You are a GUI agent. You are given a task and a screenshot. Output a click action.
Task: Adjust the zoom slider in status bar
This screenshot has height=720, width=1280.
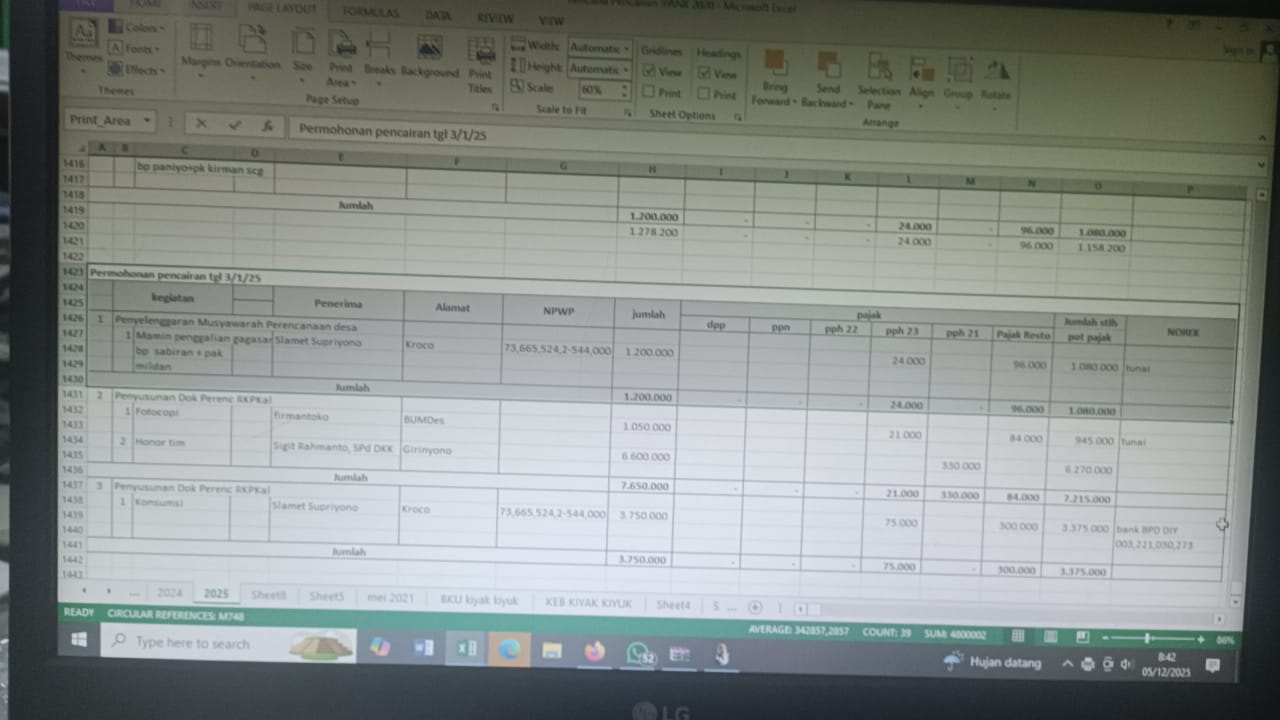(1146, 638)
